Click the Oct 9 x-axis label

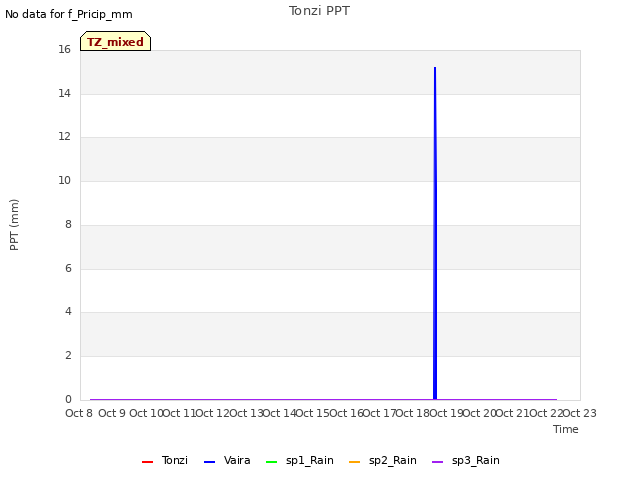(x=112, y=413)
